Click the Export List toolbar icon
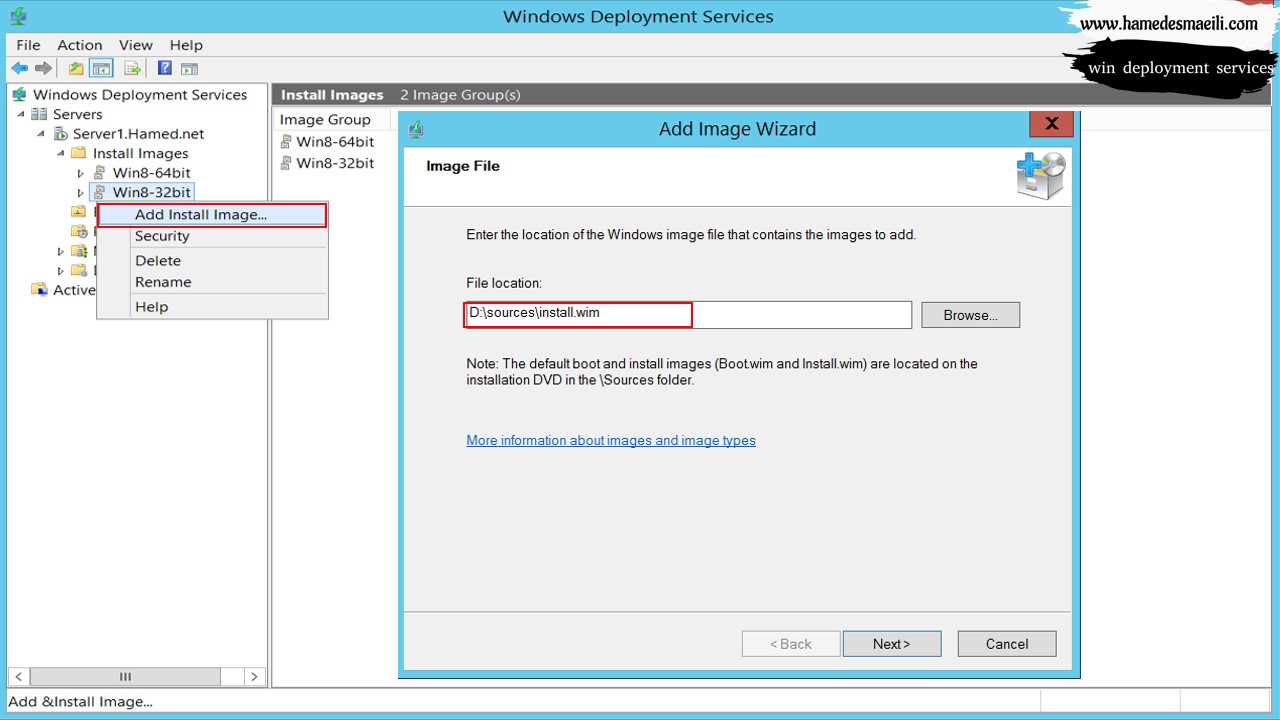This screenshot has height=720, width=1280. click(132, 68)
